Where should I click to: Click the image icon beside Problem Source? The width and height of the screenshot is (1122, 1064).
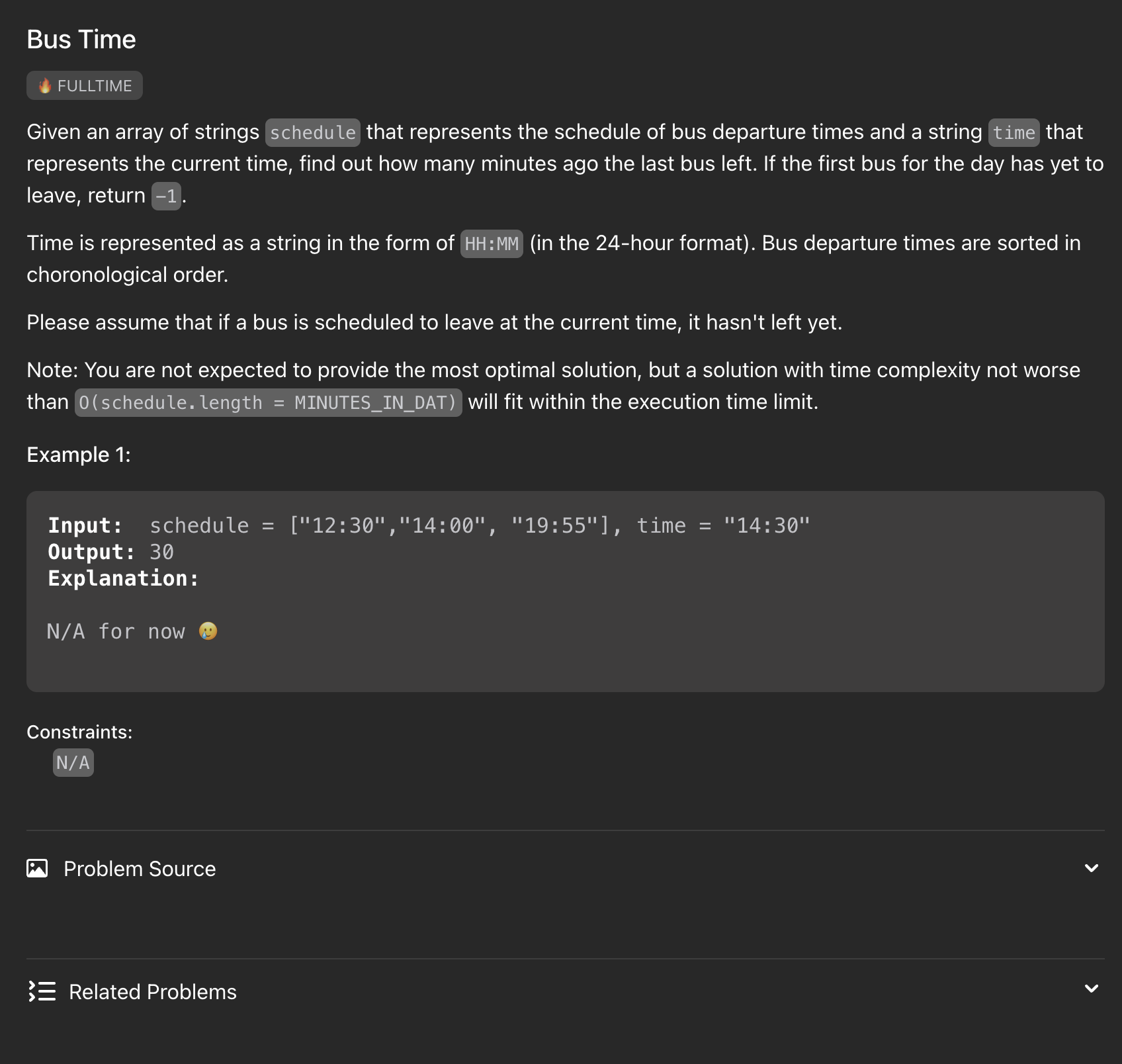pyautogui.click(x=37, y=868)
